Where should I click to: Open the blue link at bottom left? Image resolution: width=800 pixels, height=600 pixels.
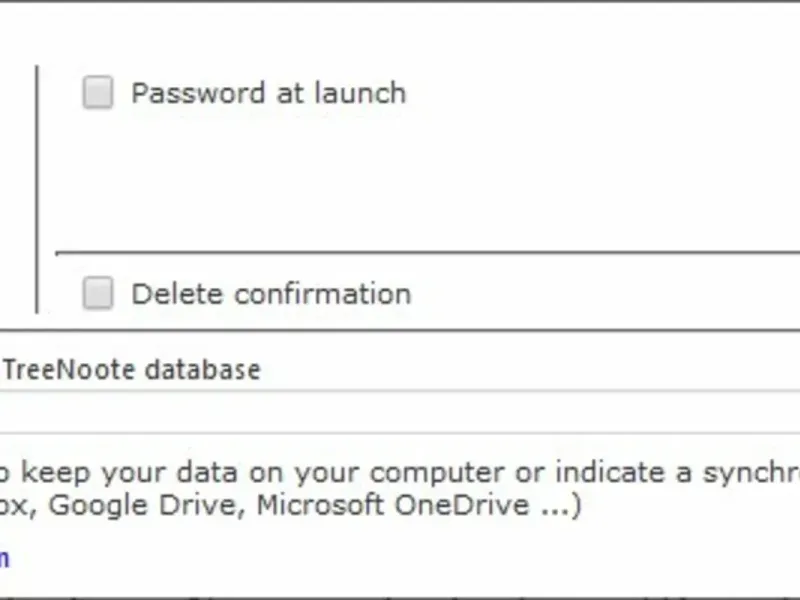point(4,556)
